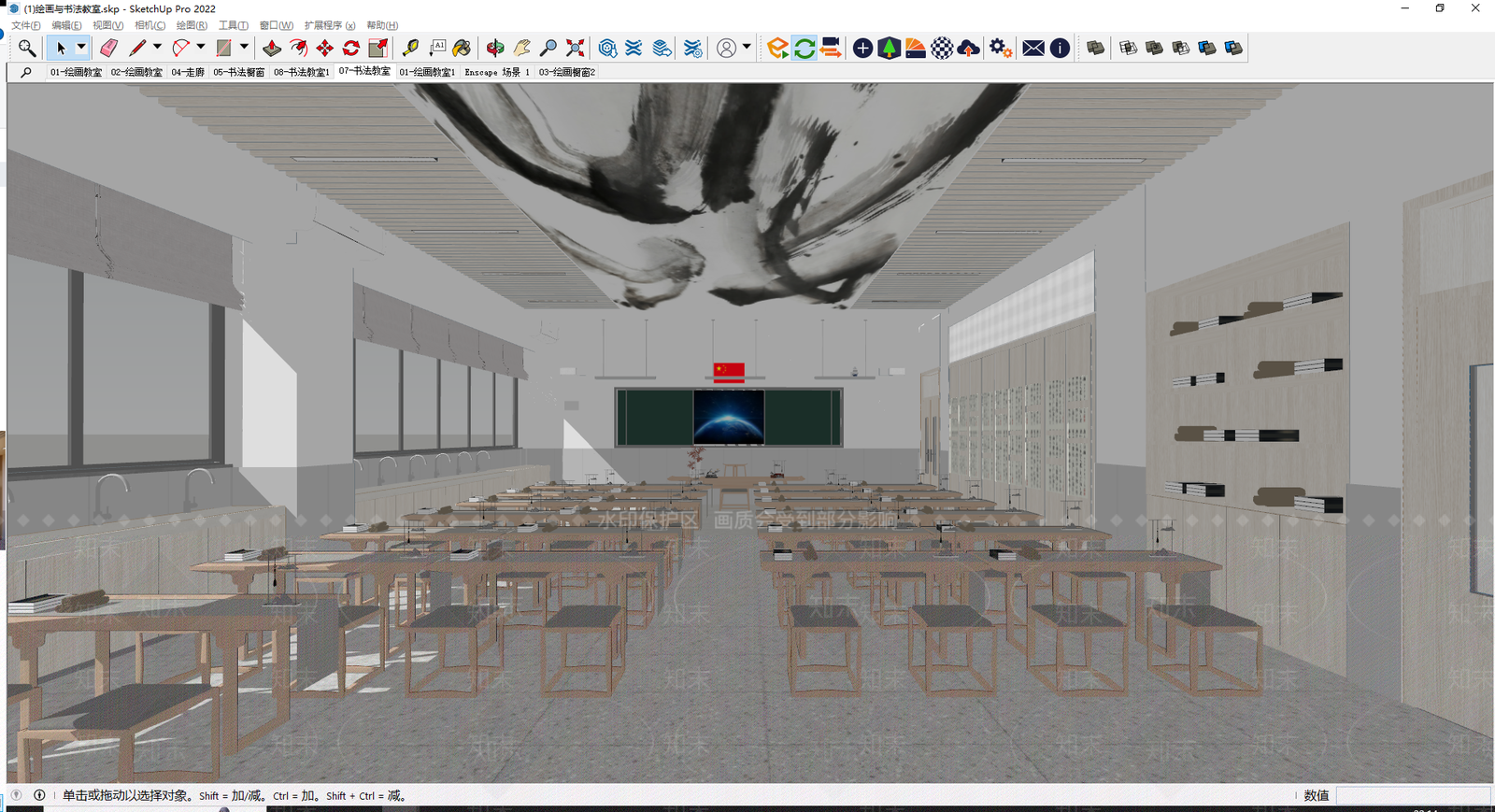This screenshot has height=812, width=1495.
Task: Expand the account profile dropdown arrow
Action: tap(747, 48)
